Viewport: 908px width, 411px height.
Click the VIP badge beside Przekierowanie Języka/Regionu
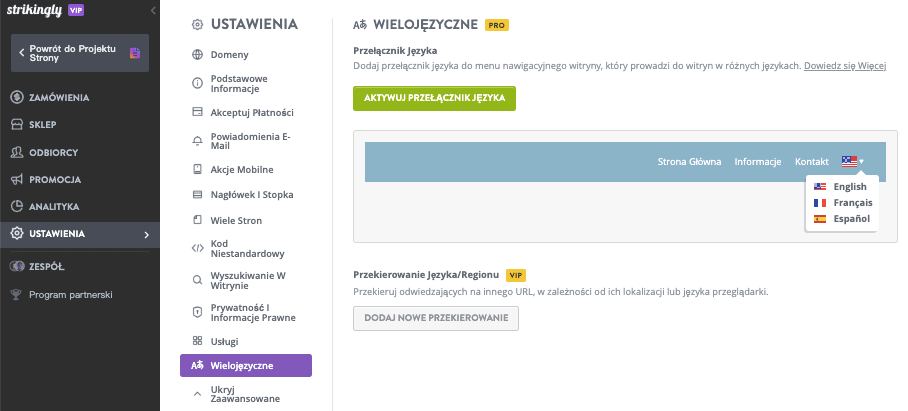tap(515, 275)
